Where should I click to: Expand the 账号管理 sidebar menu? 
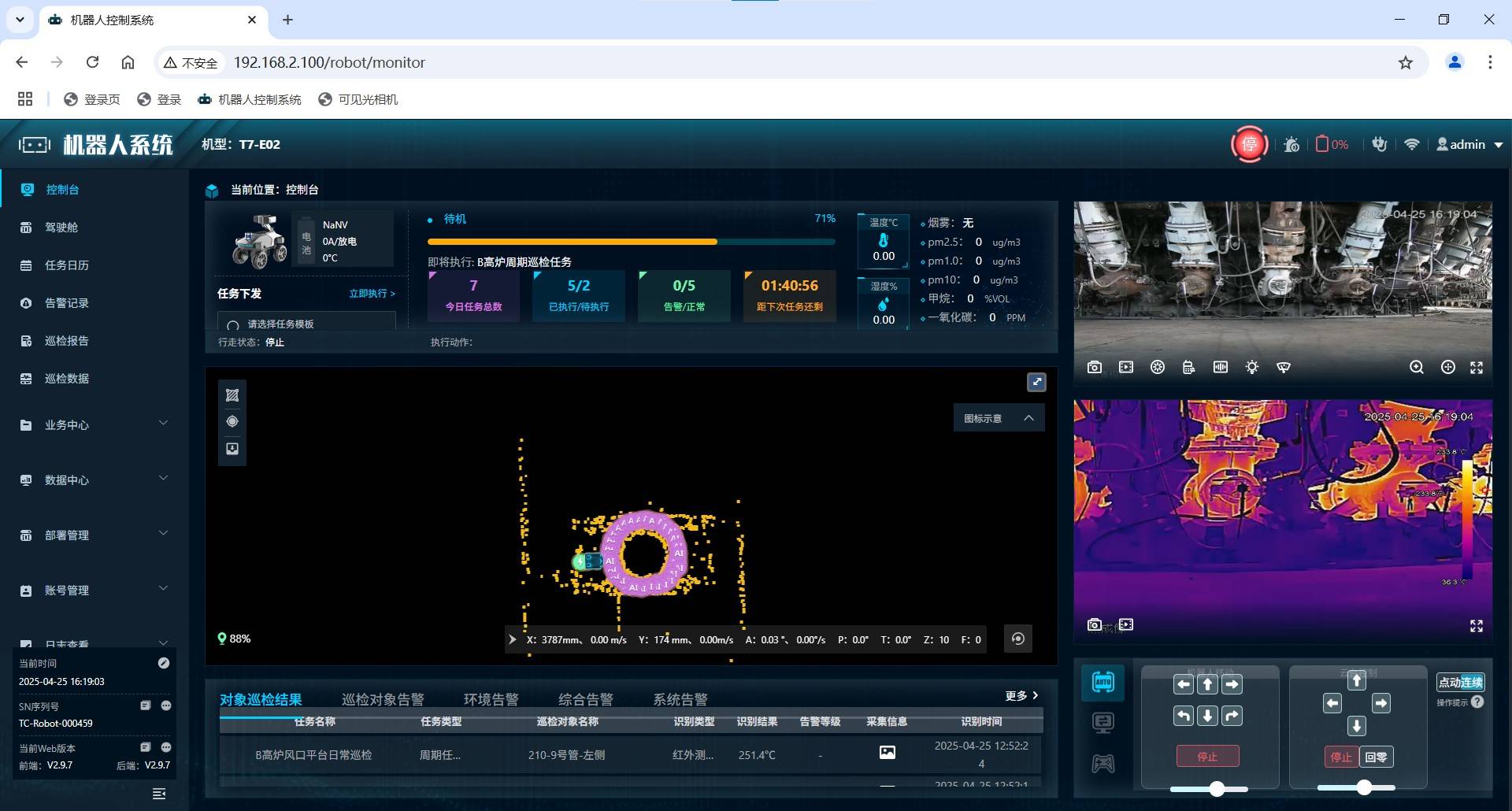pyautogui.click(x=94, y=590)
